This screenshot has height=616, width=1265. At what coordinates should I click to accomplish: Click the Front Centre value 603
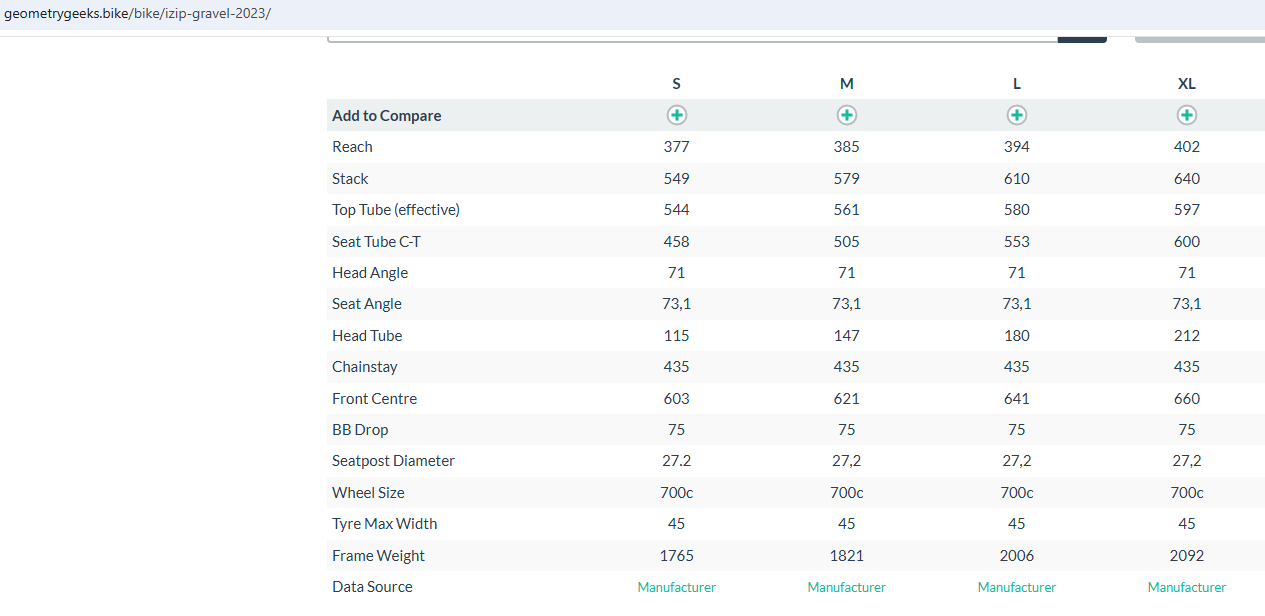(x=677, y=399)
